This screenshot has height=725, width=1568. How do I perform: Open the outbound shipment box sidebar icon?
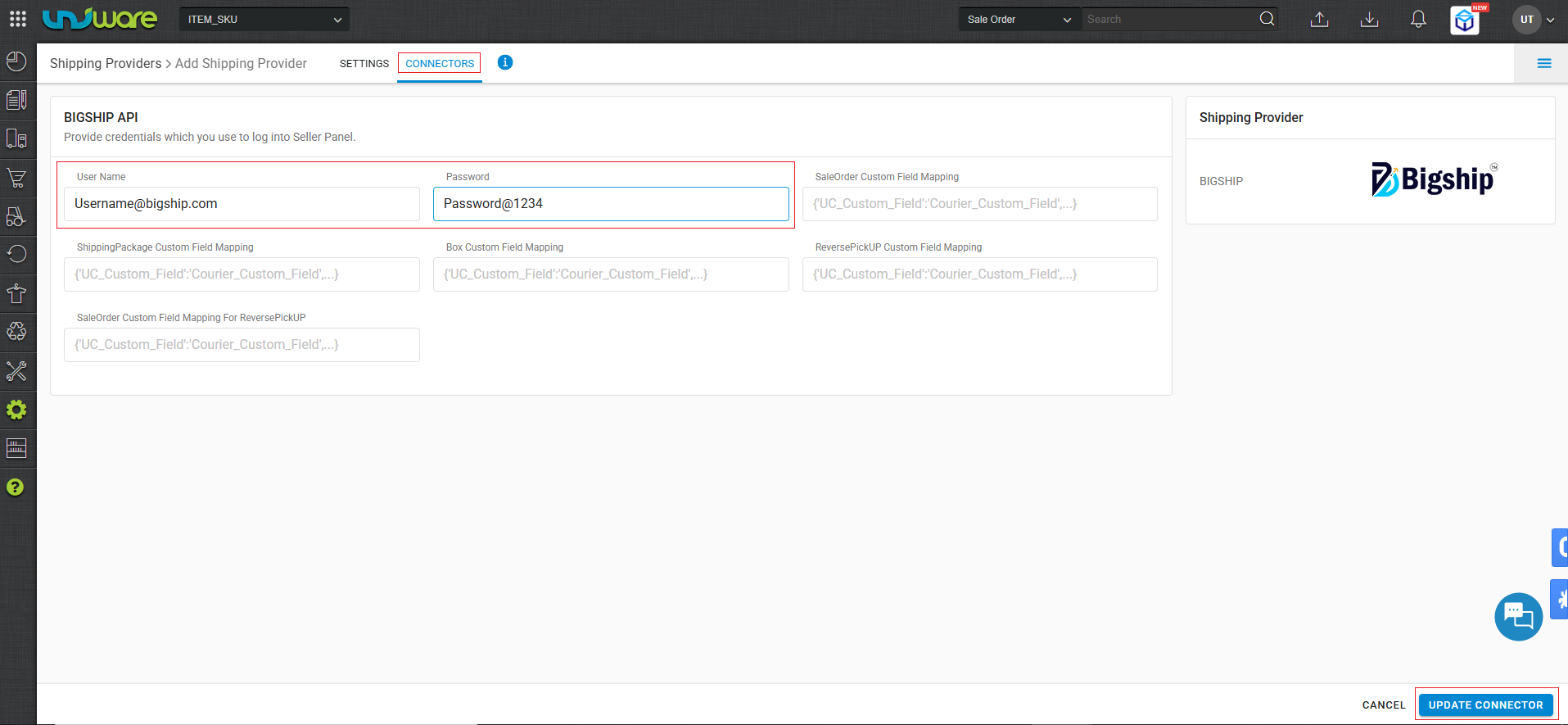click(16, 293)
